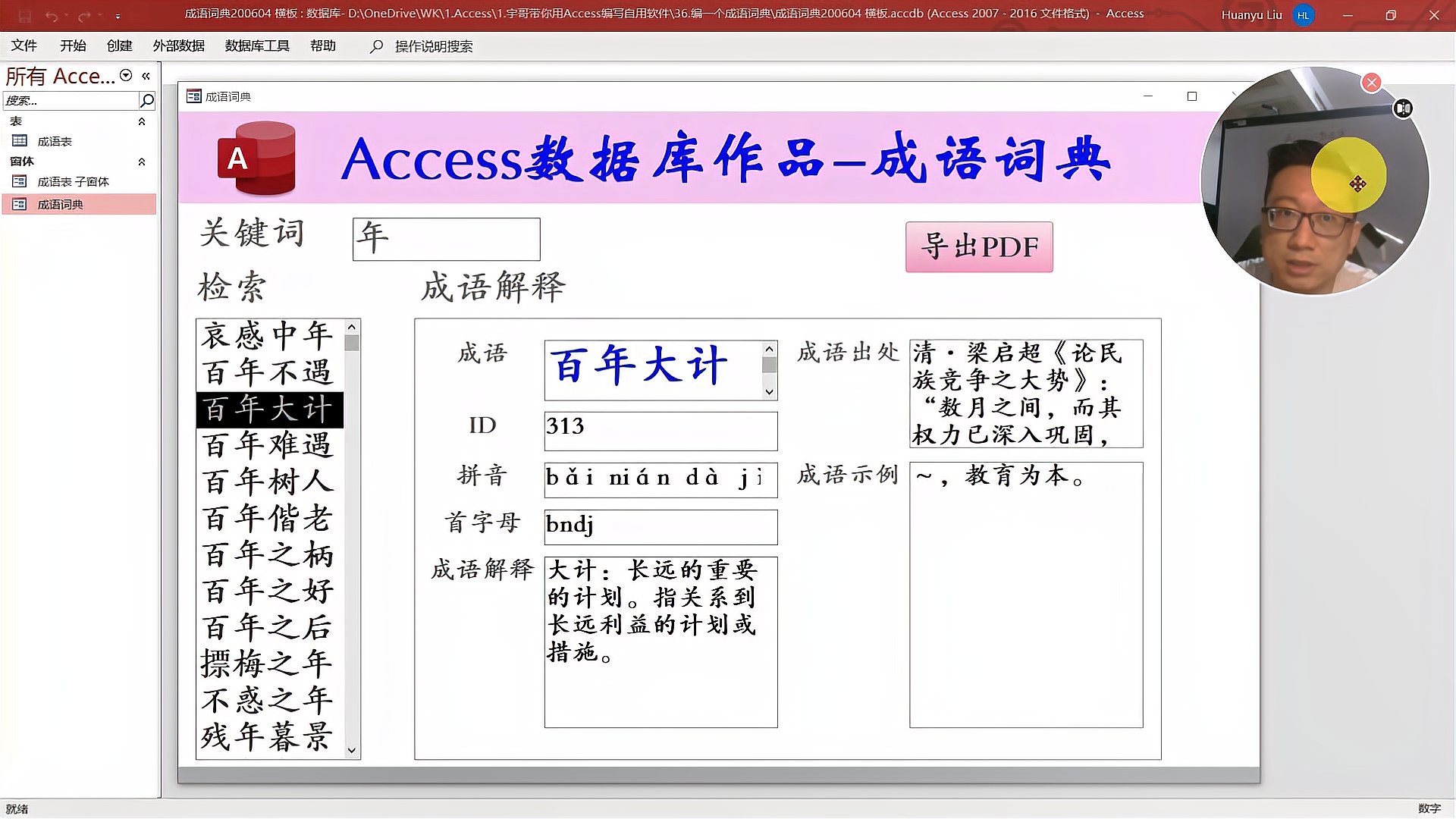Click the 成语 field scroll up arrow
This screenshot has height=819, width=1456.
(769, 349)
